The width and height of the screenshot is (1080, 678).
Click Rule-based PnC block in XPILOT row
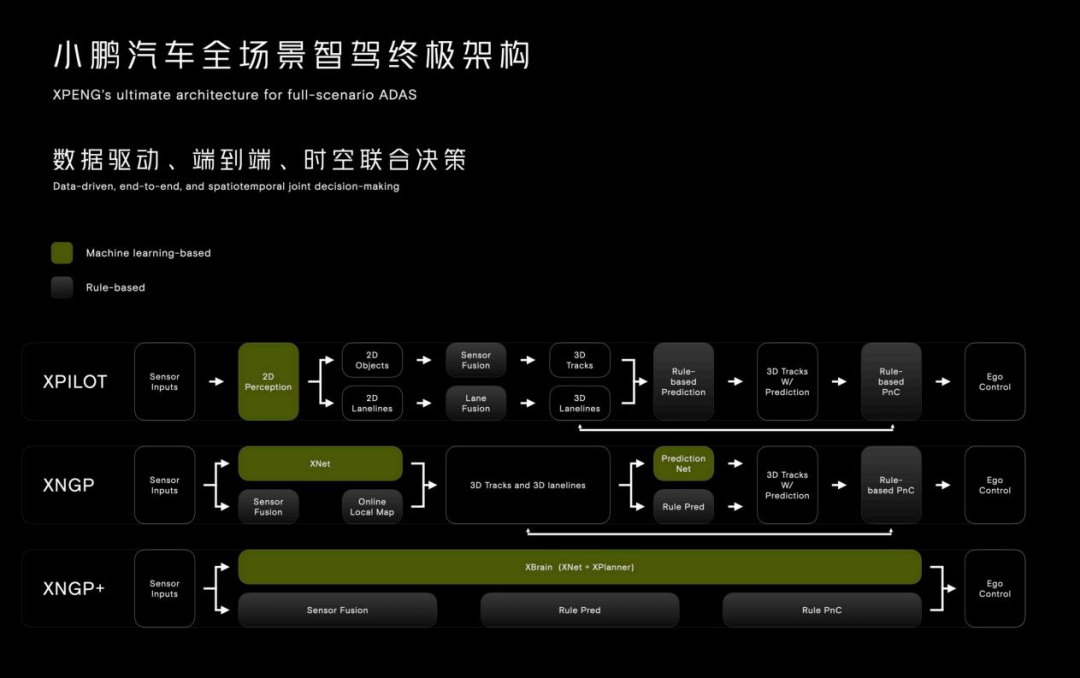[x=891, y=382]
